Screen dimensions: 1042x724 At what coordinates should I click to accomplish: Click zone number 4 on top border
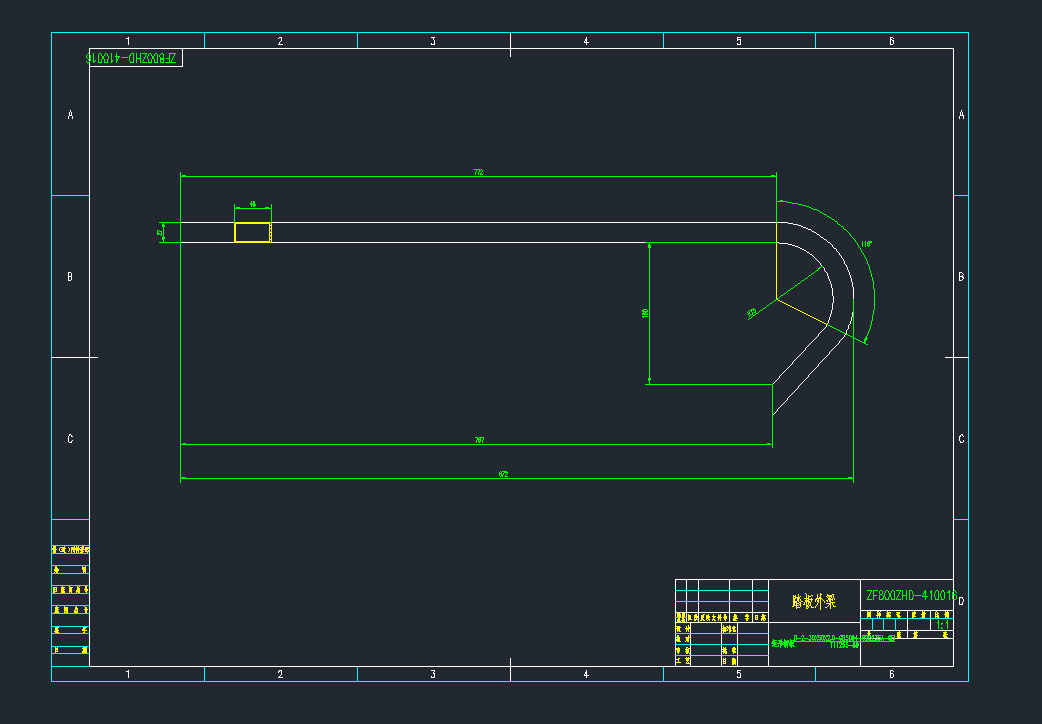(586, 41)
